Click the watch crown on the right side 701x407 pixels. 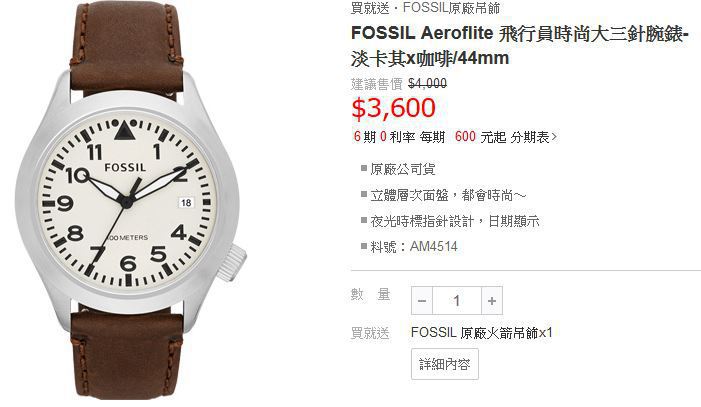[233, 262]
